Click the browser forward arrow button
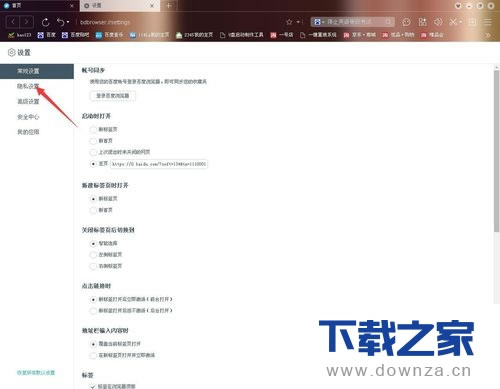This screenshot has width=500, height=389. 26,22
